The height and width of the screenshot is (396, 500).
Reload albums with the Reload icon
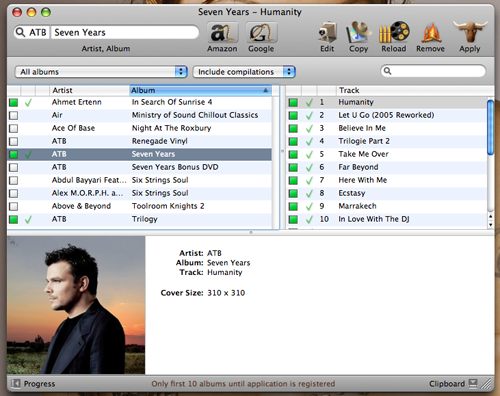coord(394,33)
